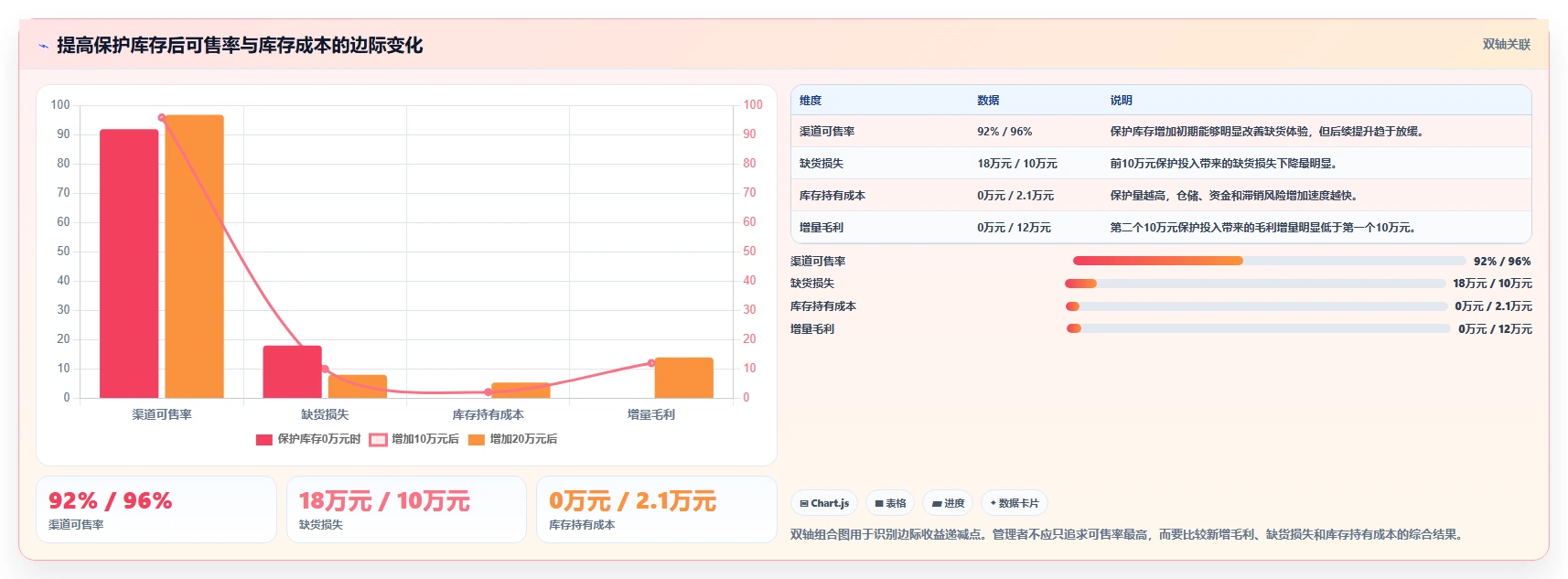Click the panel title 提高保护库存后可售率
1568x579 pixels.
tap(240, 46)
